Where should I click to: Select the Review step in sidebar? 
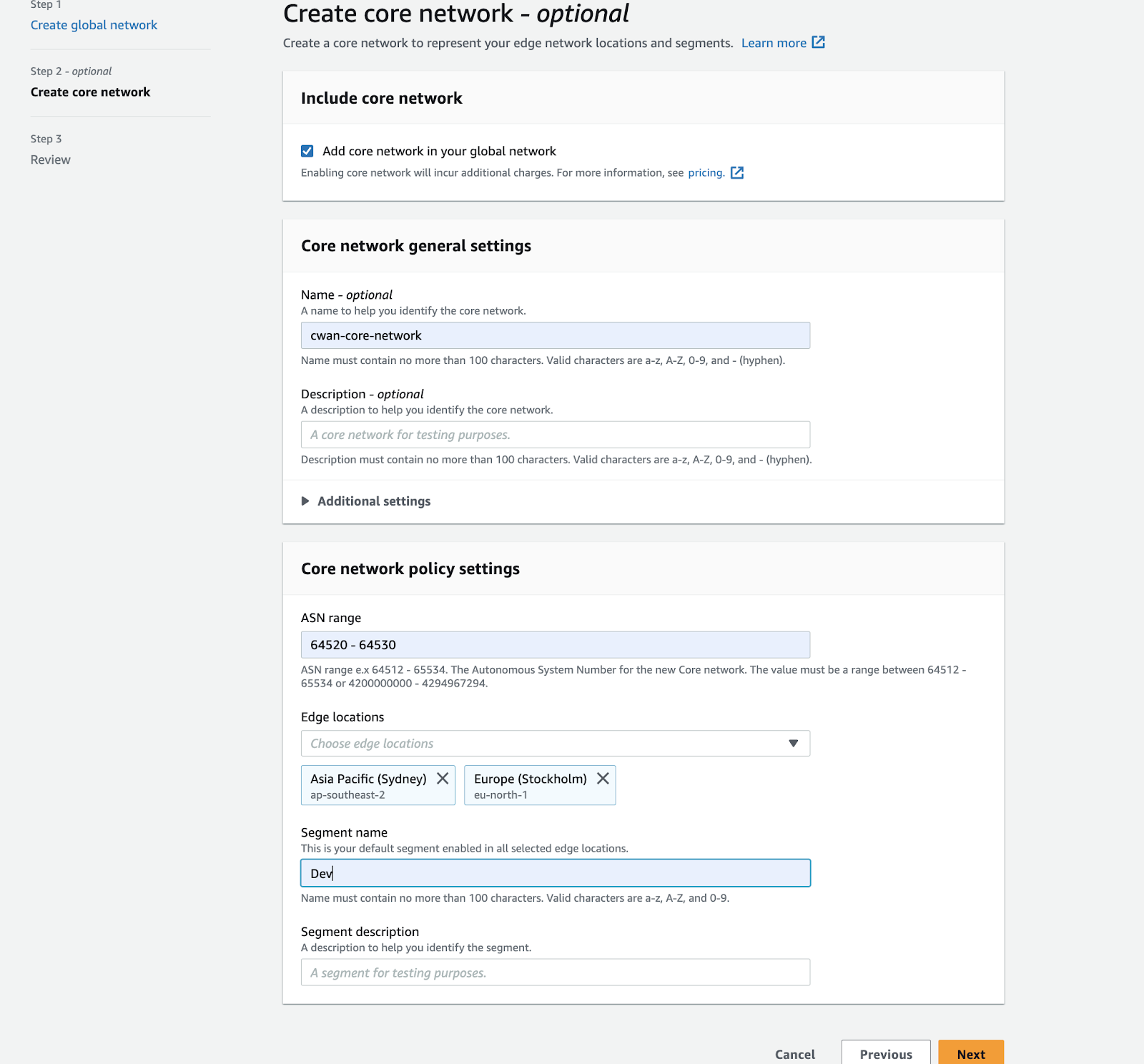coord(50,160)
